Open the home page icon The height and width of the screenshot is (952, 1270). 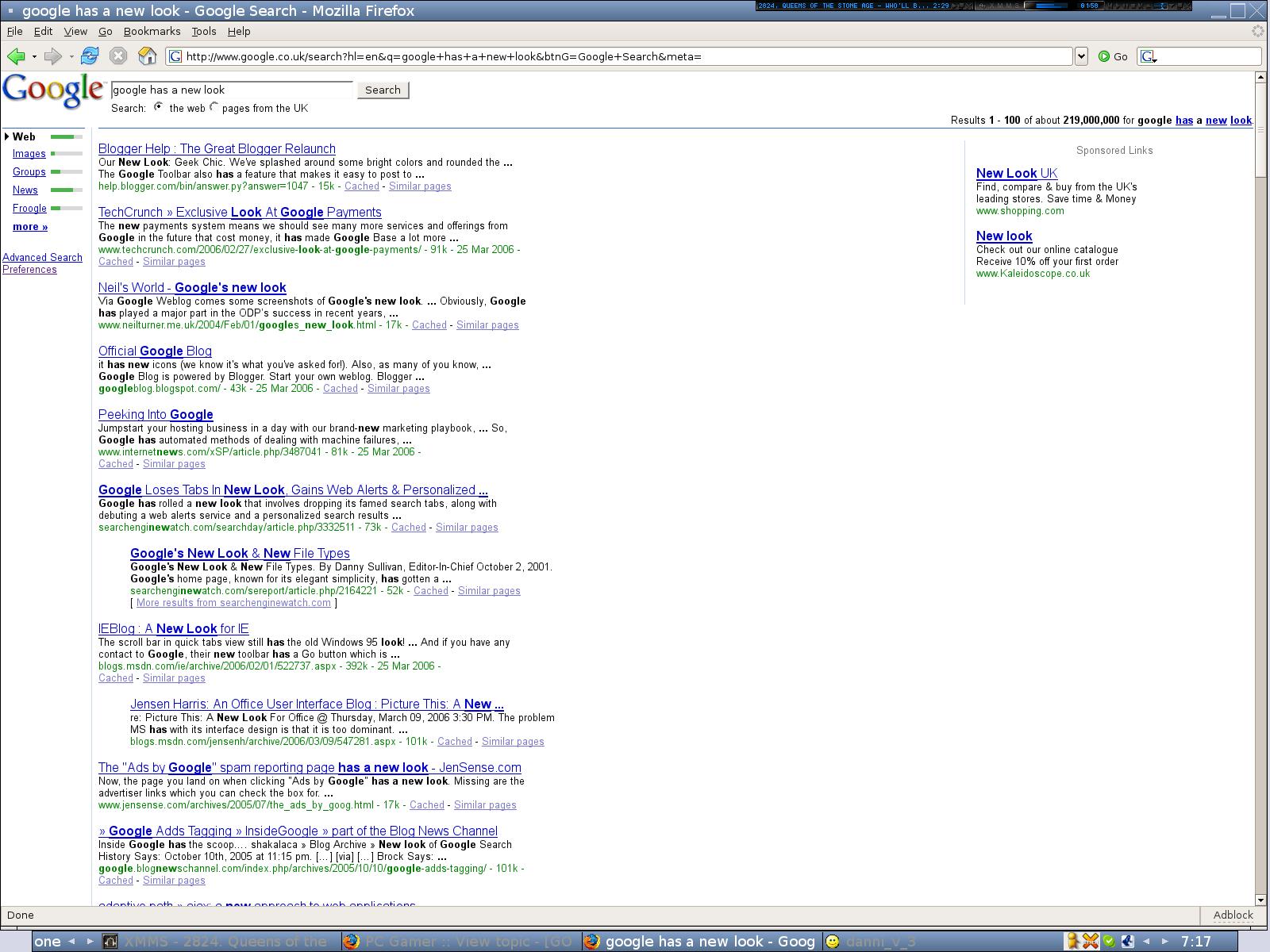147,56
